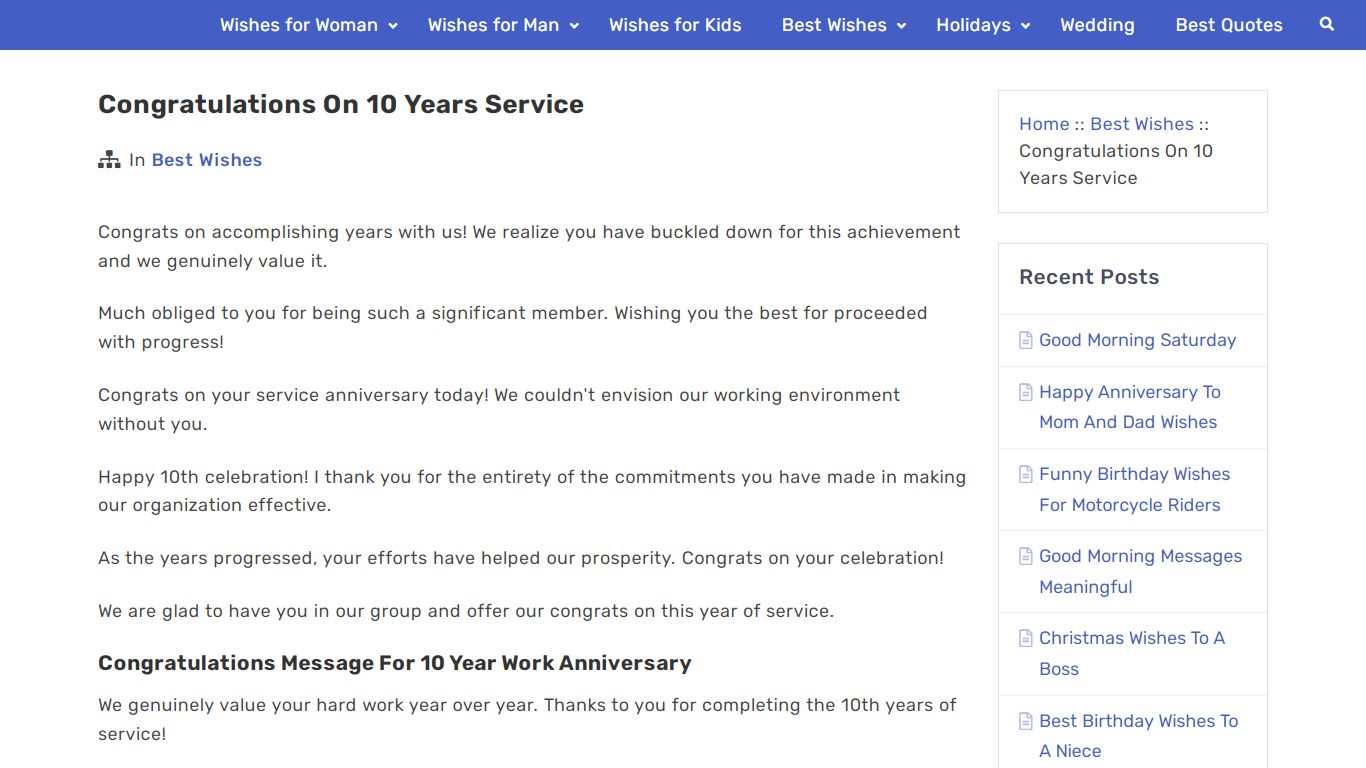Expand the Holidays dropdown arrow
1366x768 pixels.
(x=1025, y=26)
